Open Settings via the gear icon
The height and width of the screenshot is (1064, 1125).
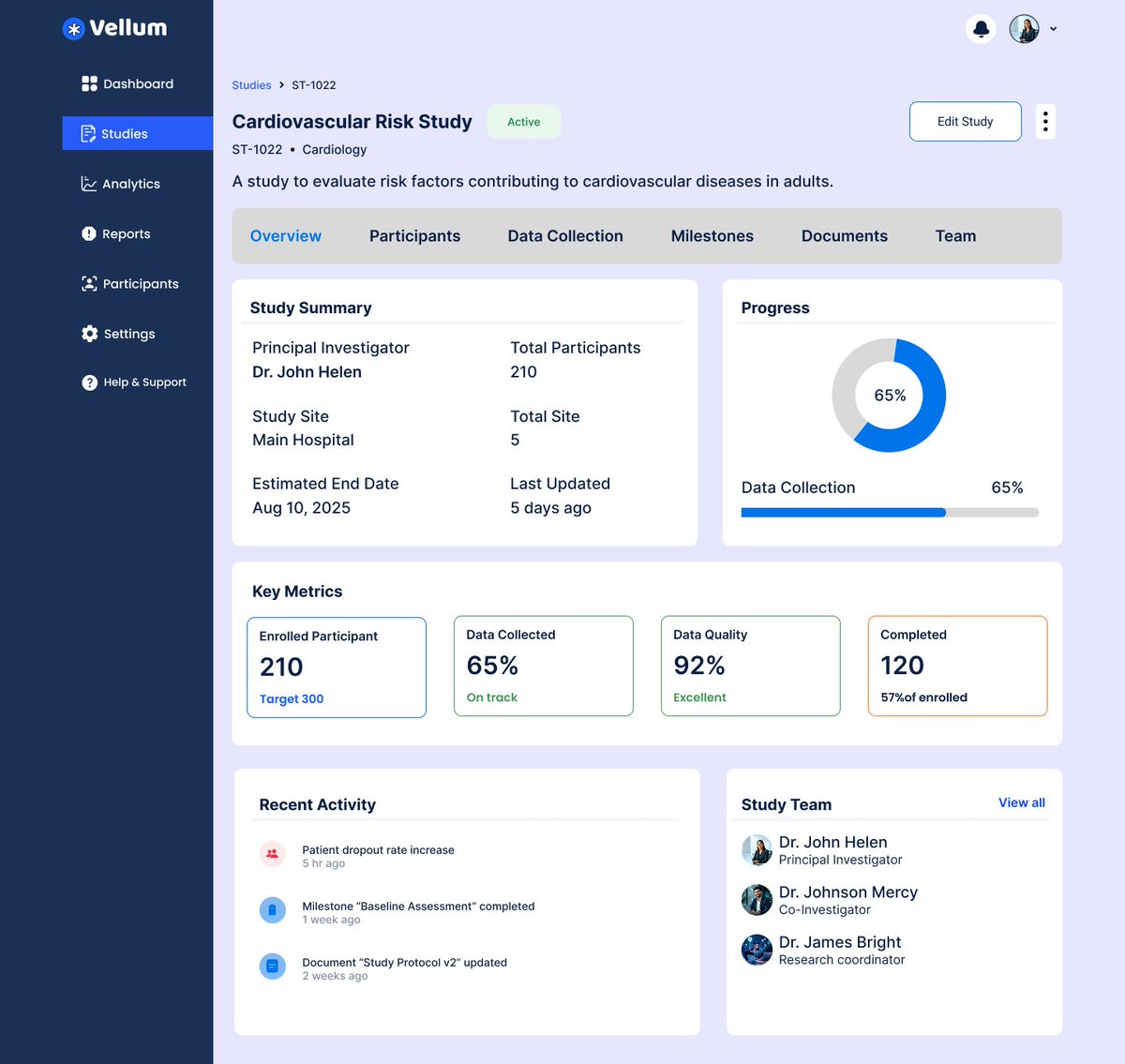88,333
